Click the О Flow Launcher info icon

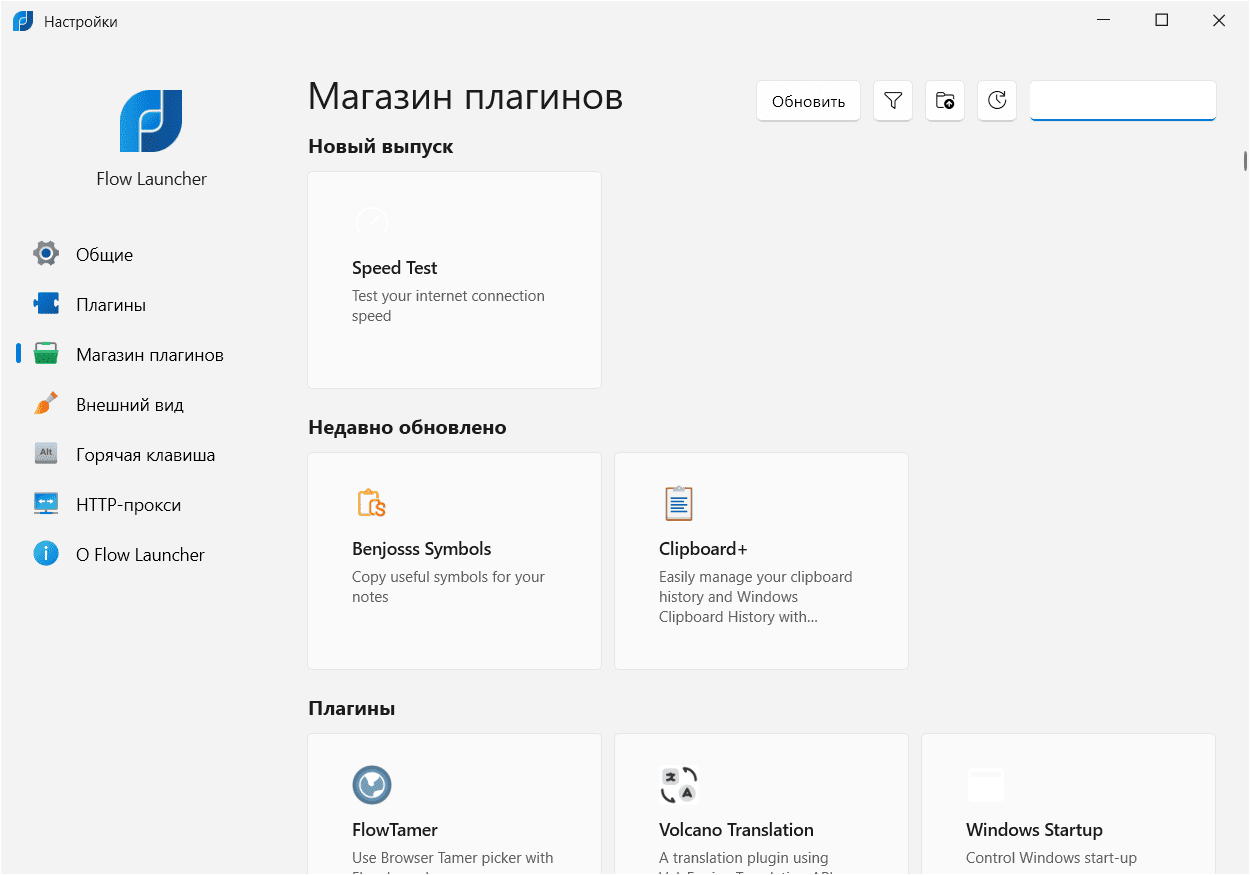click(46, 554)
